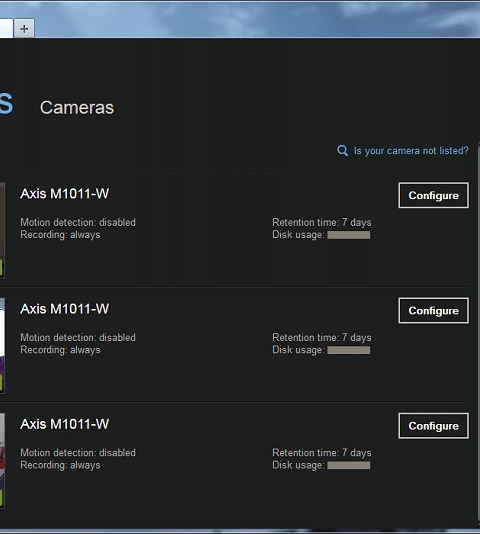480x534 pixels.
Task: Open the third camera preview thumbnail
Action: pyautogui.click(x=2, y=460)
